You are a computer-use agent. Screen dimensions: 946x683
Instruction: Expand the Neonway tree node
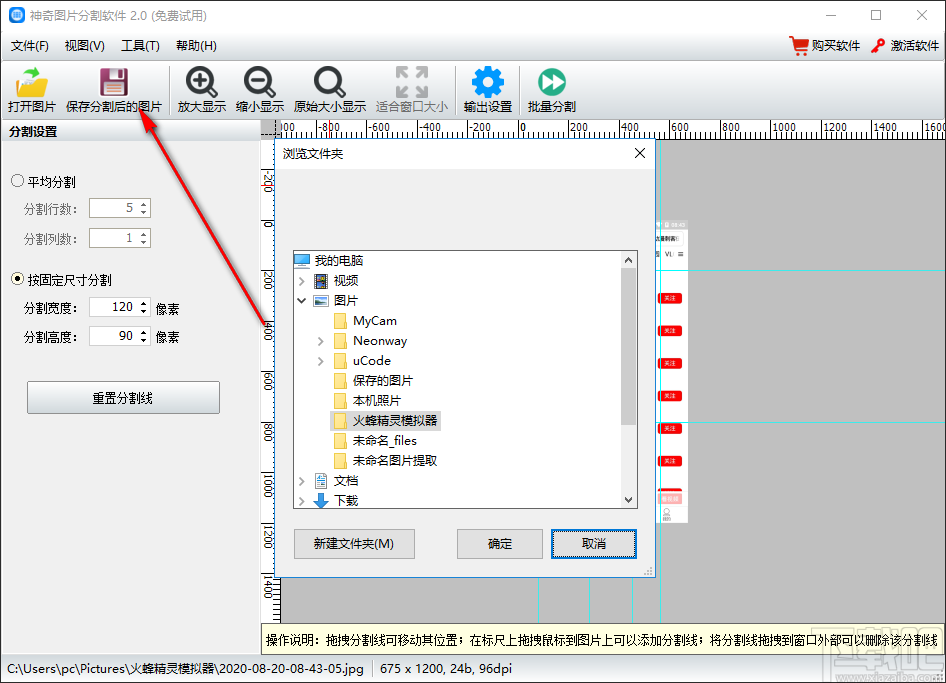(x=321, y=341)
